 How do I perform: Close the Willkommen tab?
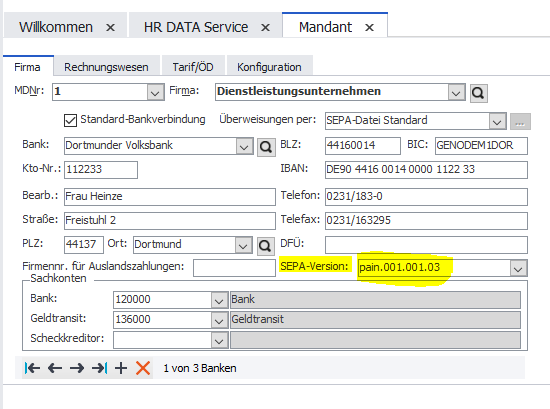[110, 27]
